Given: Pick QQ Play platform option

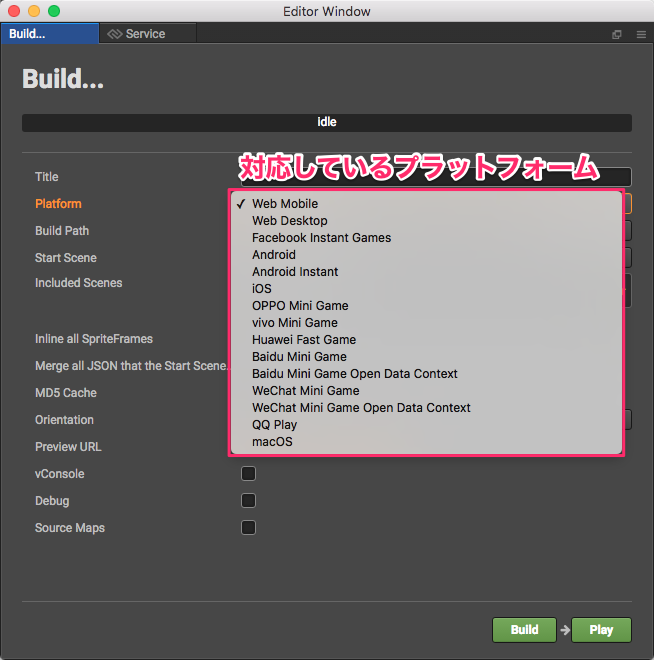Looking at the screenshot, I should (426, 425).
